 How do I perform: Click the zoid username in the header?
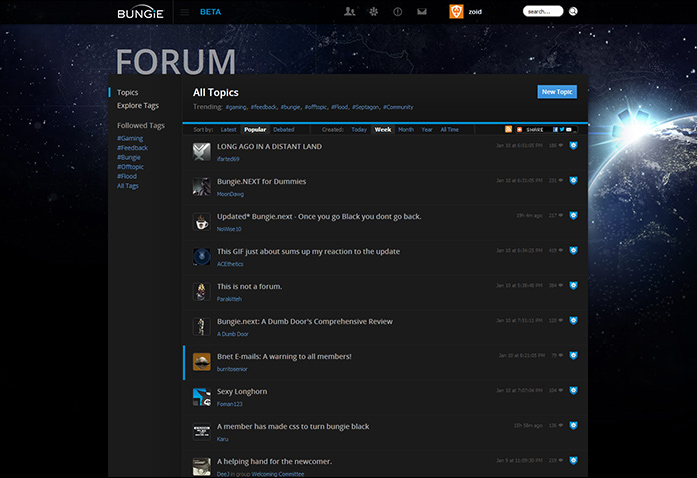475,12
